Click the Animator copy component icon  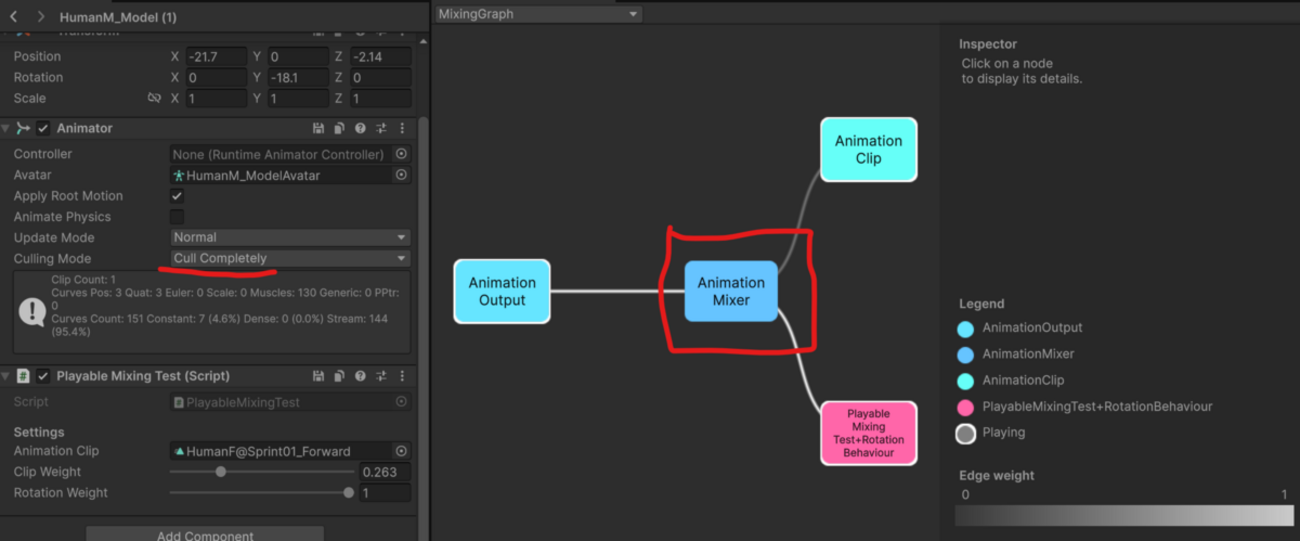pos(339,128)
